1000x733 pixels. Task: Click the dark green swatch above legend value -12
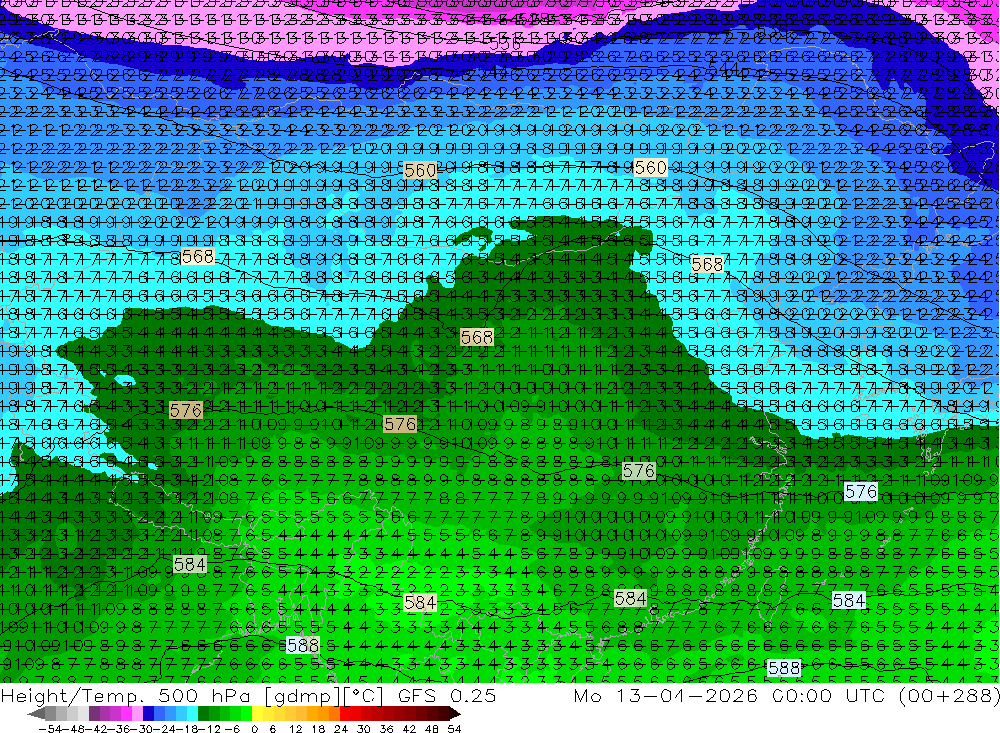203,714
